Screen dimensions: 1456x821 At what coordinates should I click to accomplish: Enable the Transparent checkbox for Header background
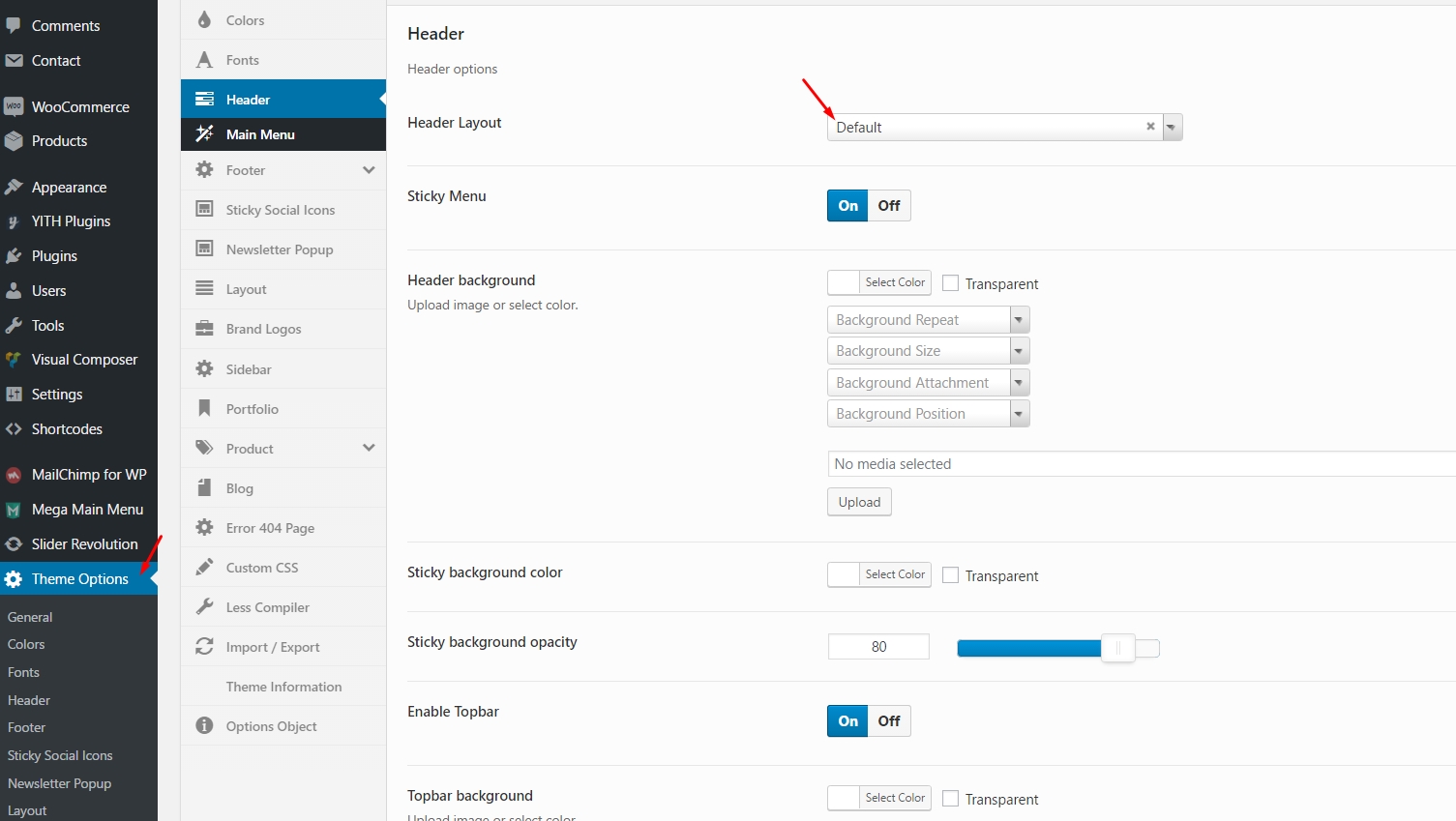(950, 282)
